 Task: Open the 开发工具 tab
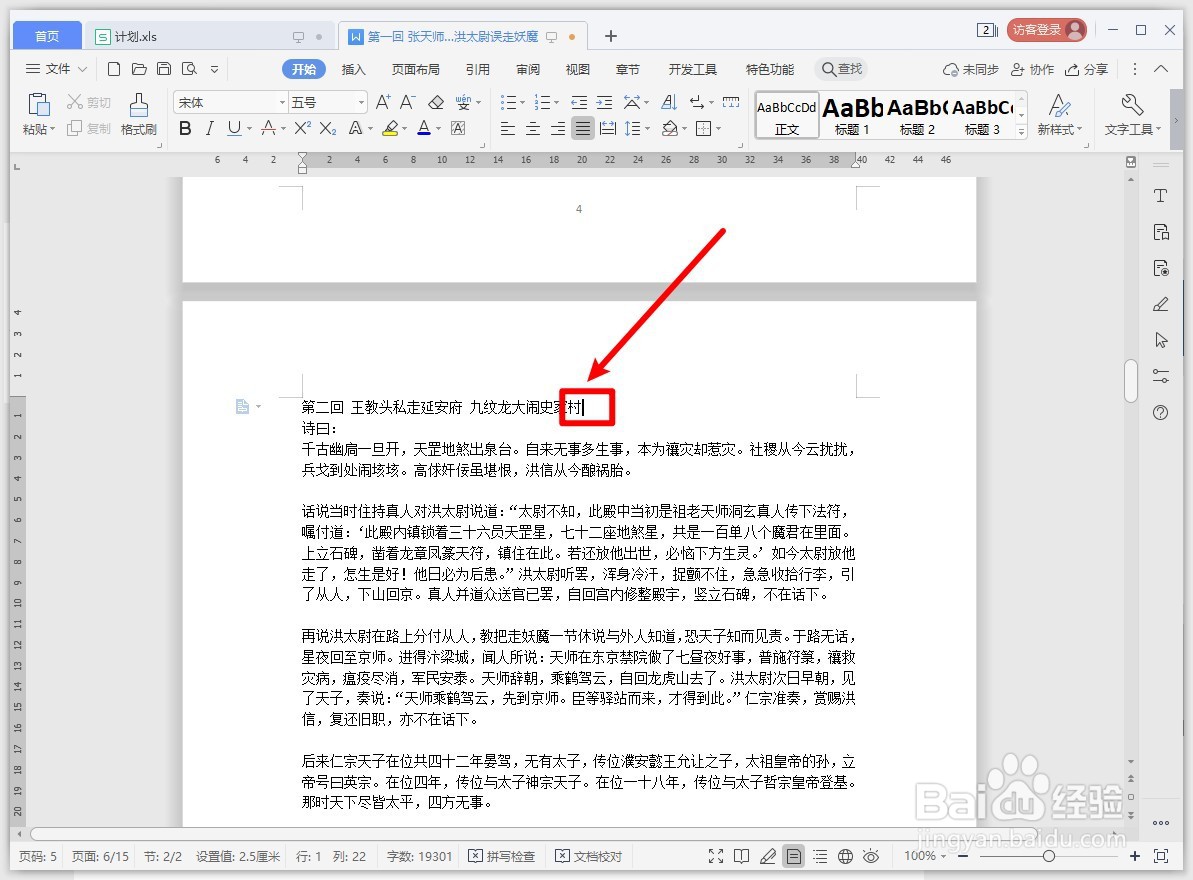click(692, 69)
